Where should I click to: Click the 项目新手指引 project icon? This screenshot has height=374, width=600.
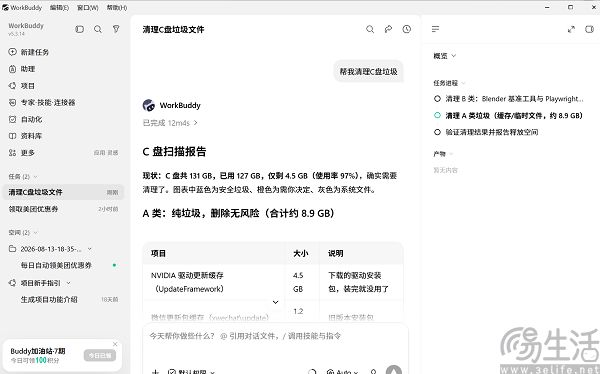click(x=13, y=283)
